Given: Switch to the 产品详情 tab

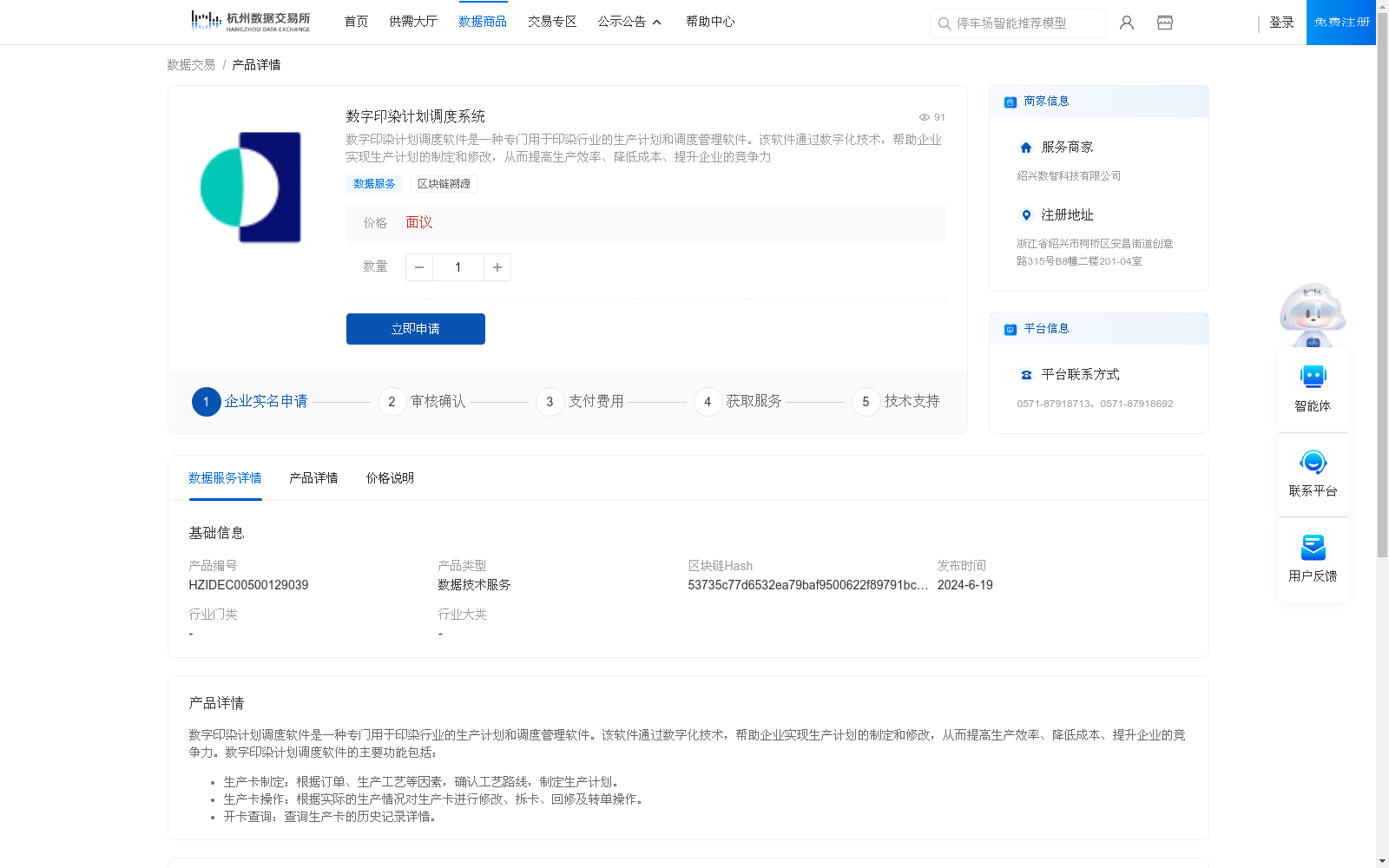Looking at the screenshot, I should click(x=313, y=478).
